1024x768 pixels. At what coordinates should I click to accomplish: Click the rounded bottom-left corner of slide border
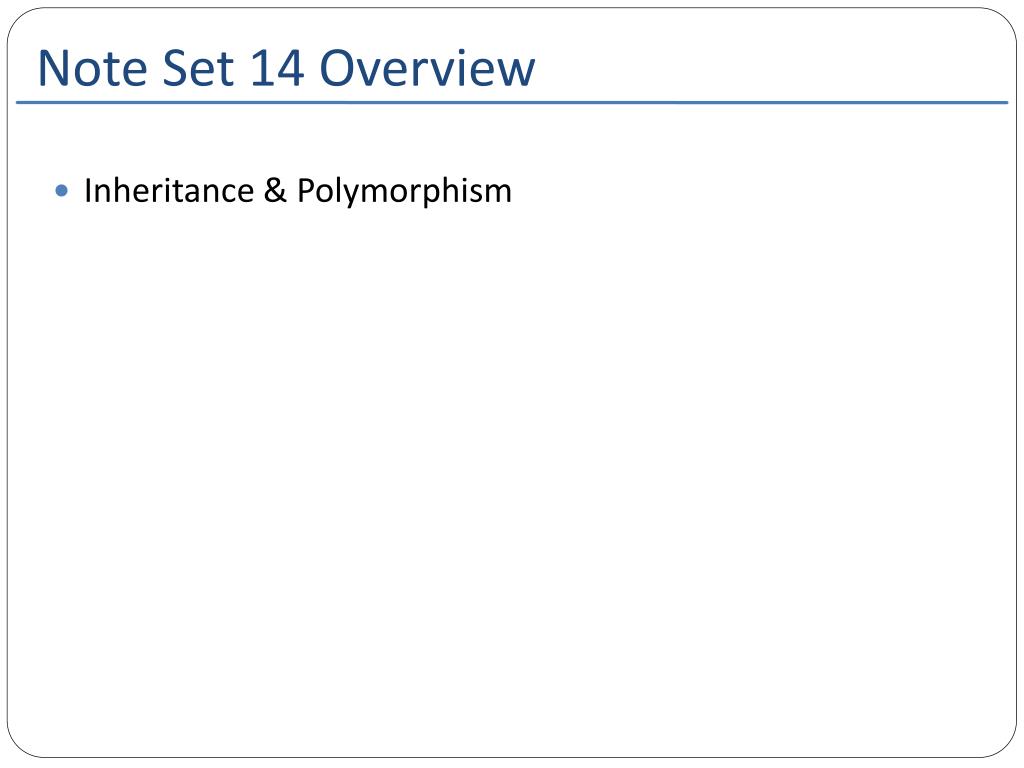point(21,744)
